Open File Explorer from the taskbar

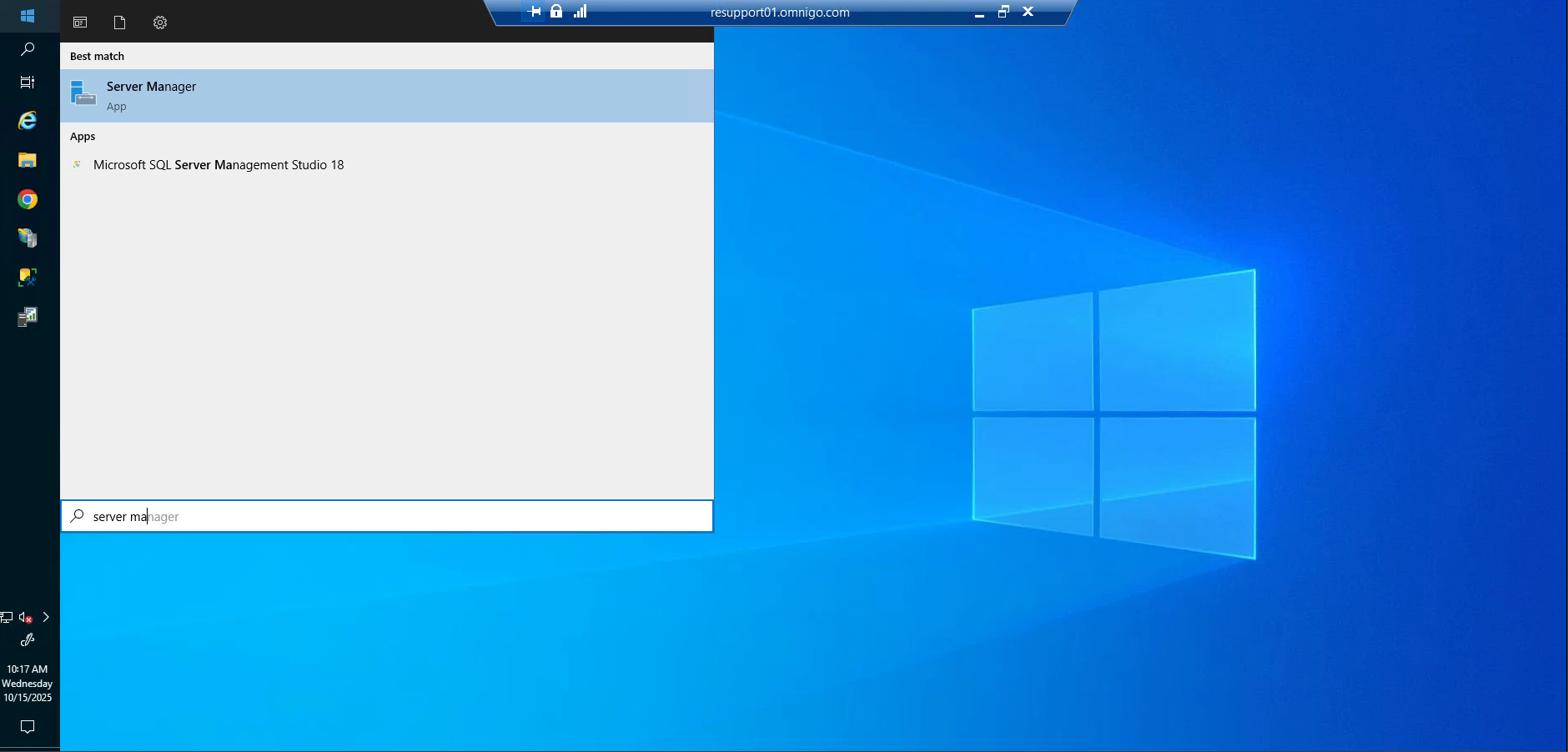[28, 159]
